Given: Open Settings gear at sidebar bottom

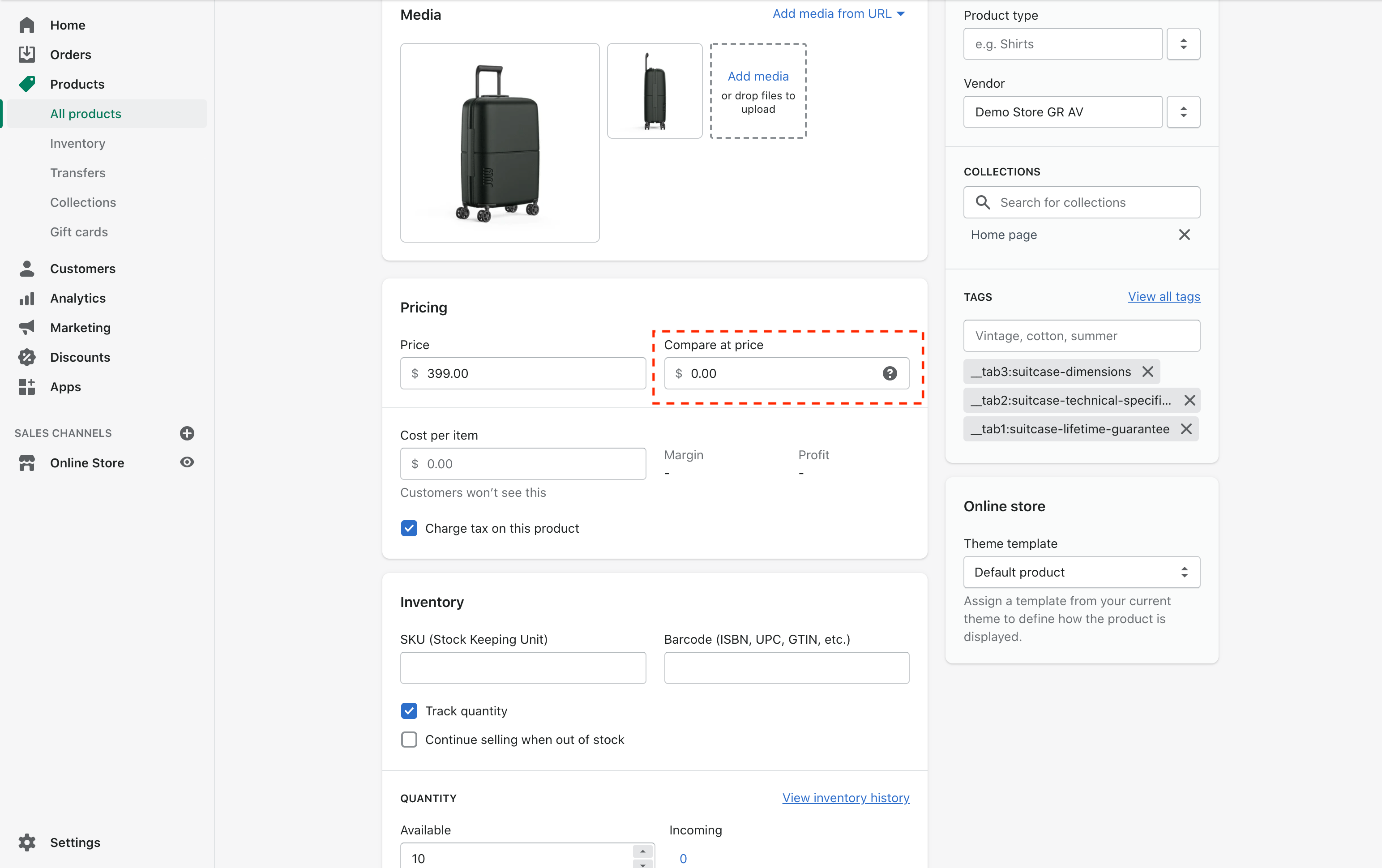Looking at the screenshot, I should [x=26, y=842].
